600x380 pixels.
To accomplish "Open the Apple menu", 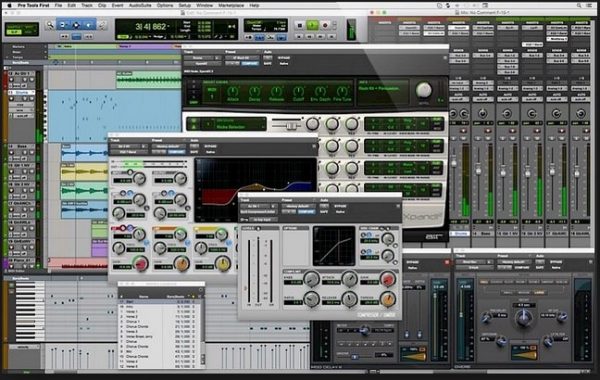I will pyautogui.click(x=9, y=5).
